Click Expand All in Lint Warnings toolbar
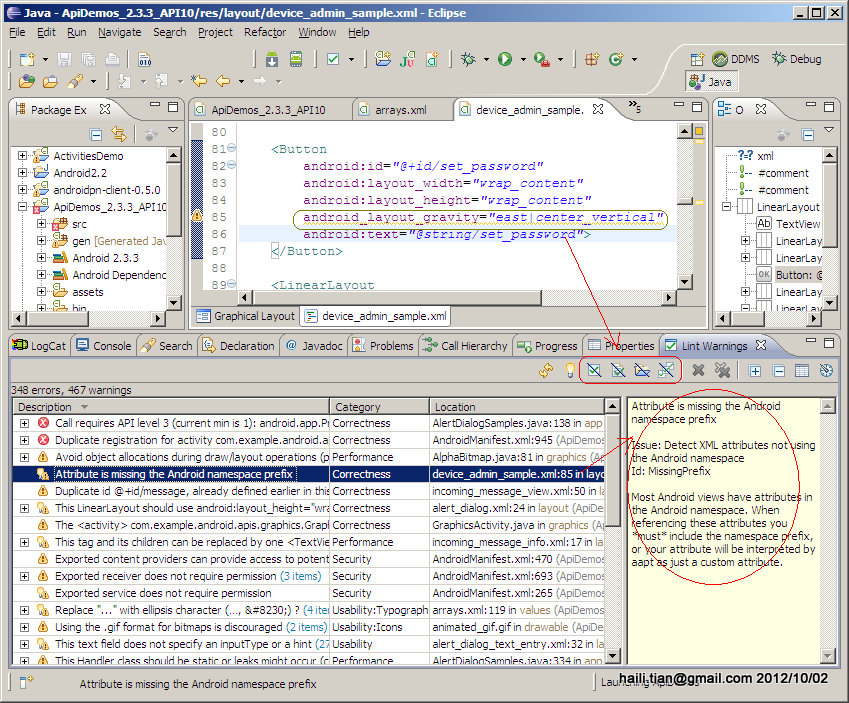Image resolution: width=849 pixels, height=703 pixels. coord(755,371)
